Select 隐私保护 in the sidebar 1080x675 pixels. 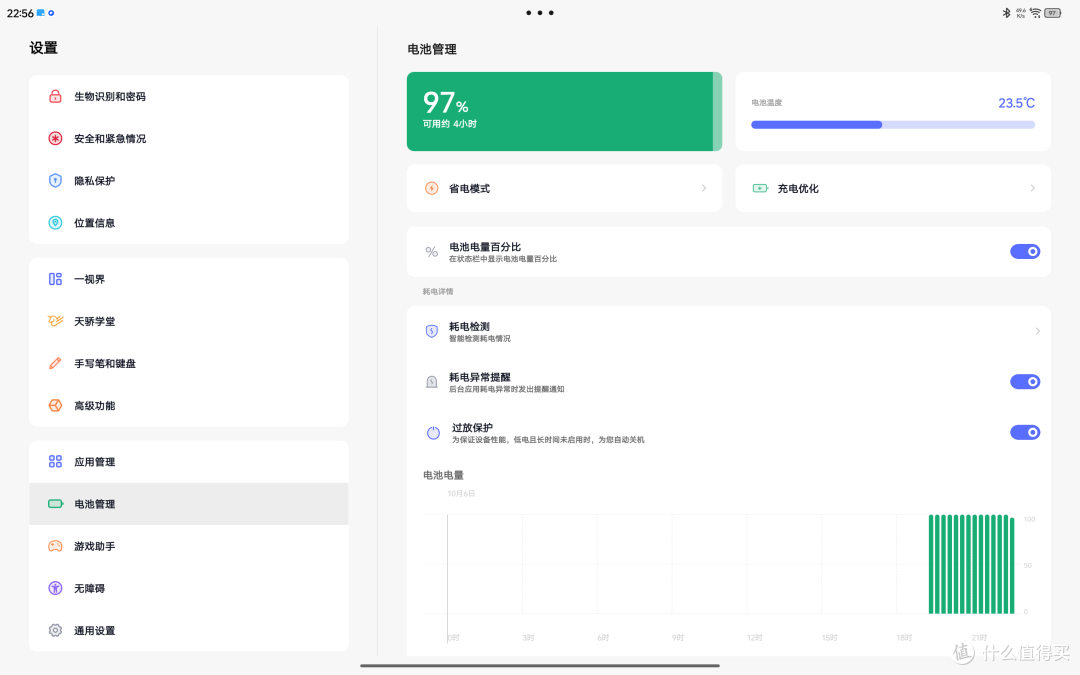coord(189,180)
